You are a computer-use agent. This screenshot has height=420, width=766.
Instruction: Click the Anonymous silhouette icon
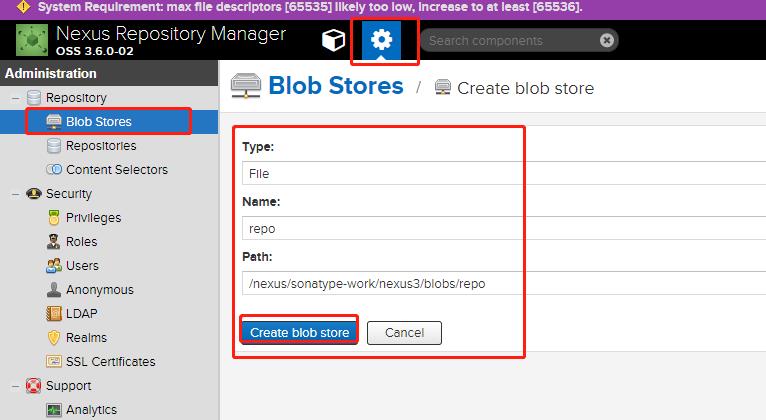(54, 289)
